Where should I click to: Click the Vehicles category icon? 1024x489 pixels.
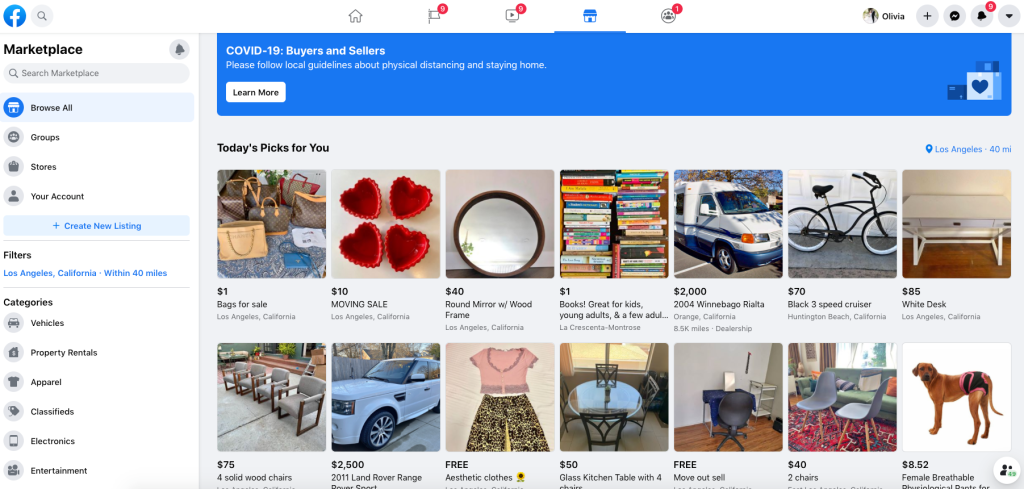[14, 323]
